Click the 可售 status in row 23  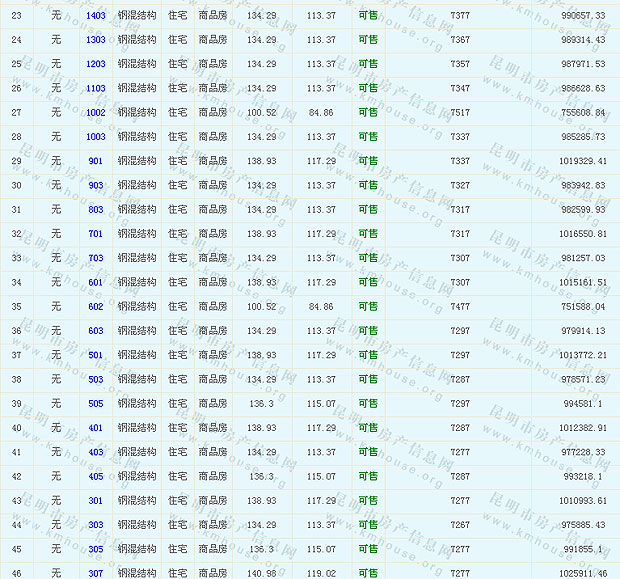tap(368, 16)
